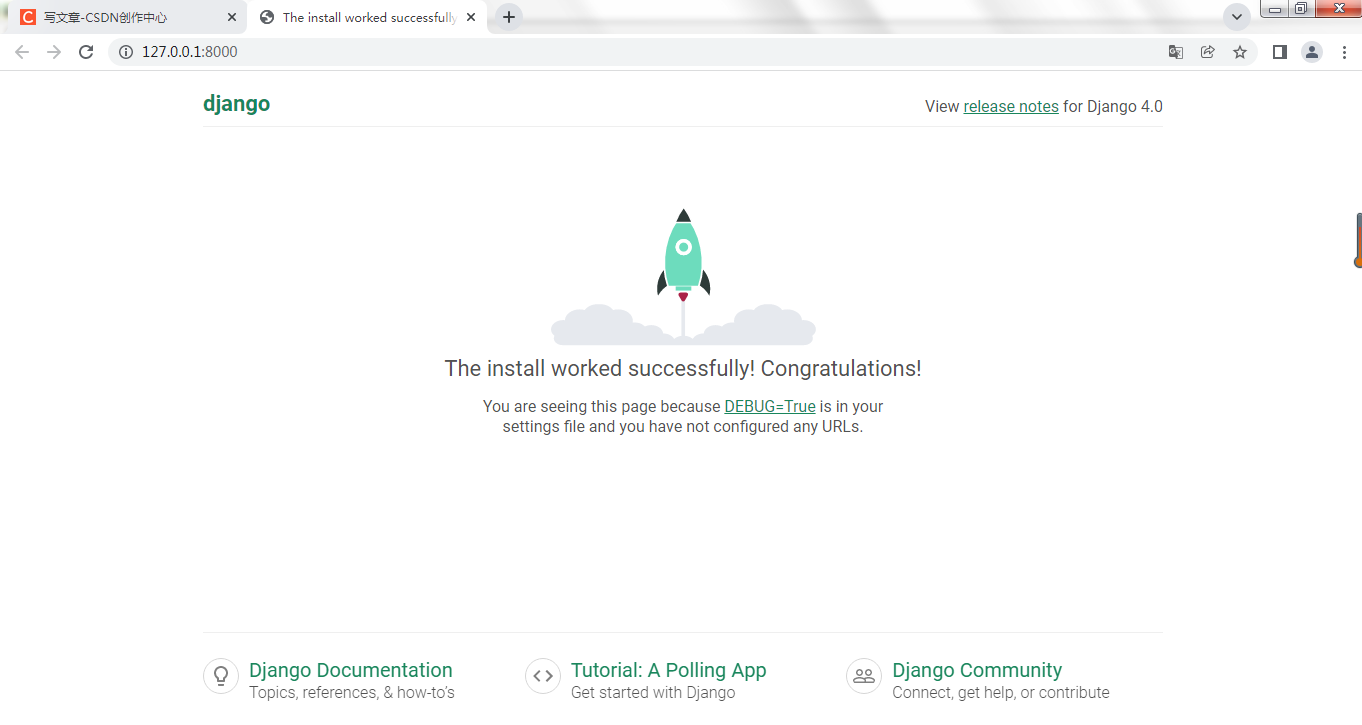The width and height of the screenshot is (1362, 725).
Task: Close the install worked successfully tab
Action: tap(471, 17)
